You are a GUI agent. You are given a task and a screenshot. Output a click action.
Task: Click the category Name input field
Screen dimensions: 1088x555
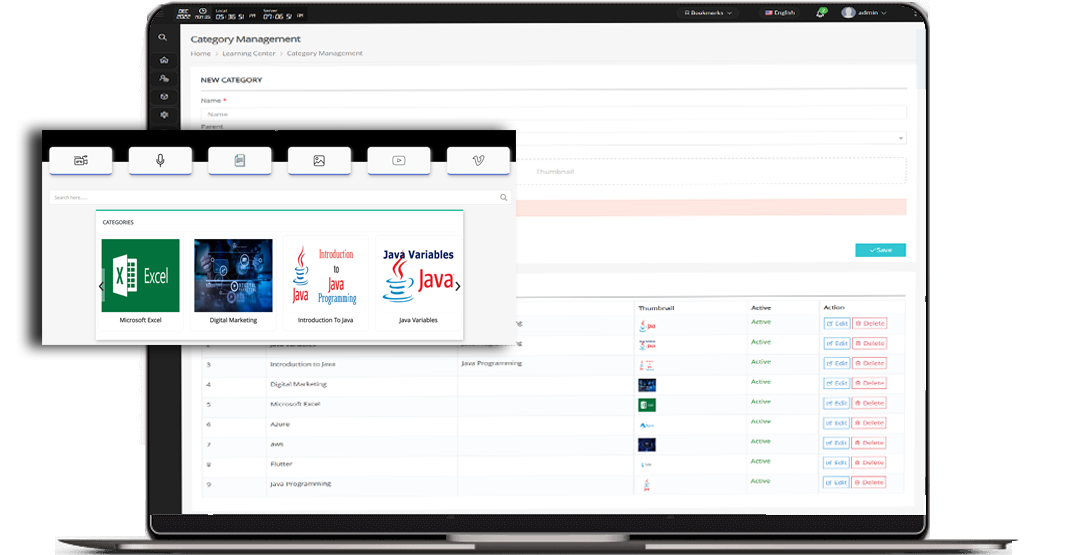pyautogui.click(x=553, y=114)
